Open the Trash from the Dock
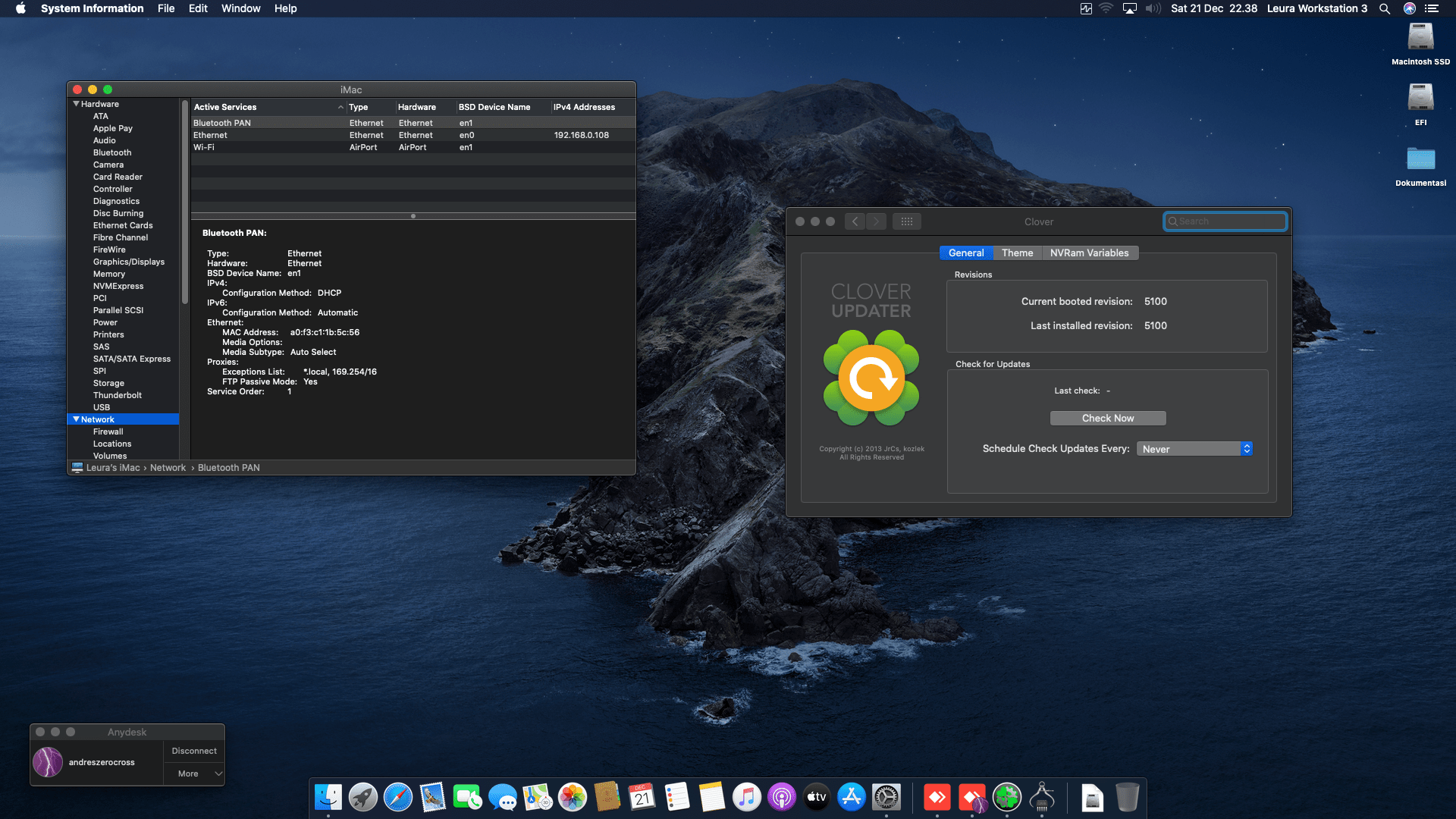 [x=1128, y=798]
